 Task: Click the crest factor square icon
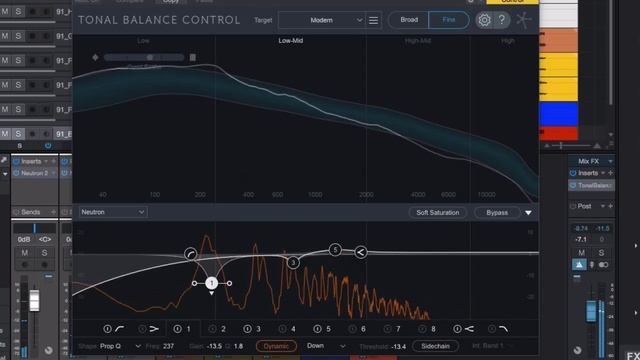click(x=193, y=58)
